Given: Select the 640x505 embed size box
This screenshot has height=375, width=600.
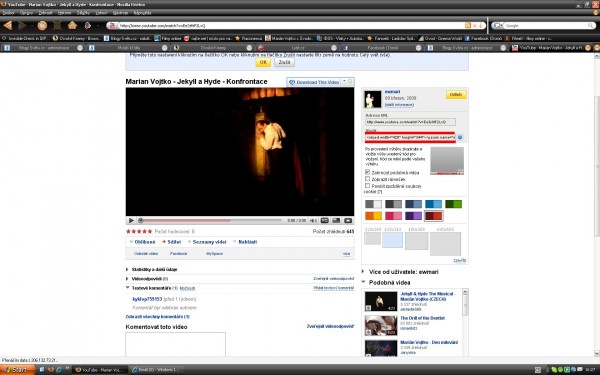Looking at the screenshot, I should [445, 244].
